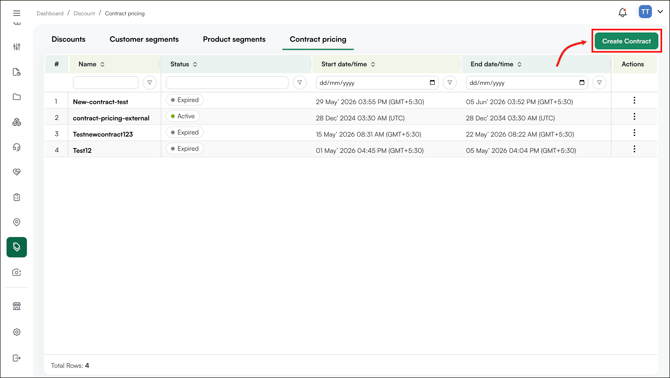Open the hamburger menu icon

(17, 13)
